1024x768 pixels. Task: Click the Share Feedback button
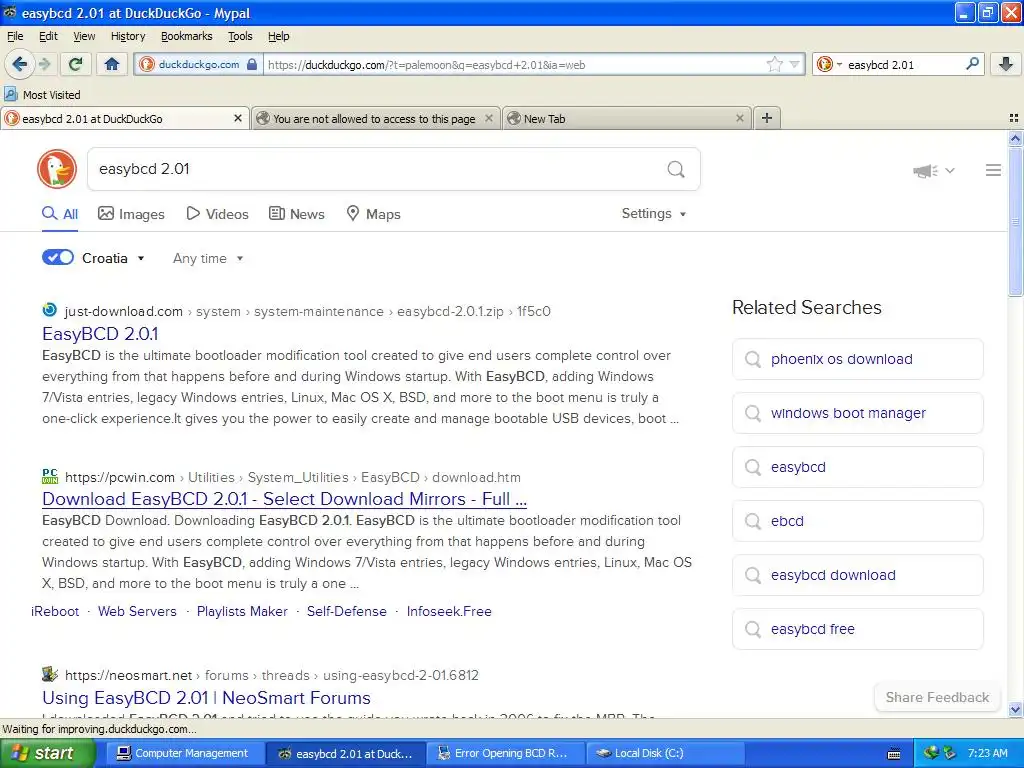tap(937, 697)
